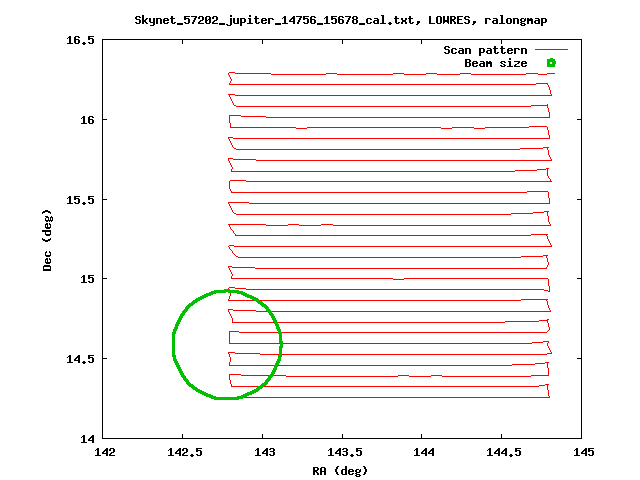Click the 142.5 RA axis tick label

point(184,452)
